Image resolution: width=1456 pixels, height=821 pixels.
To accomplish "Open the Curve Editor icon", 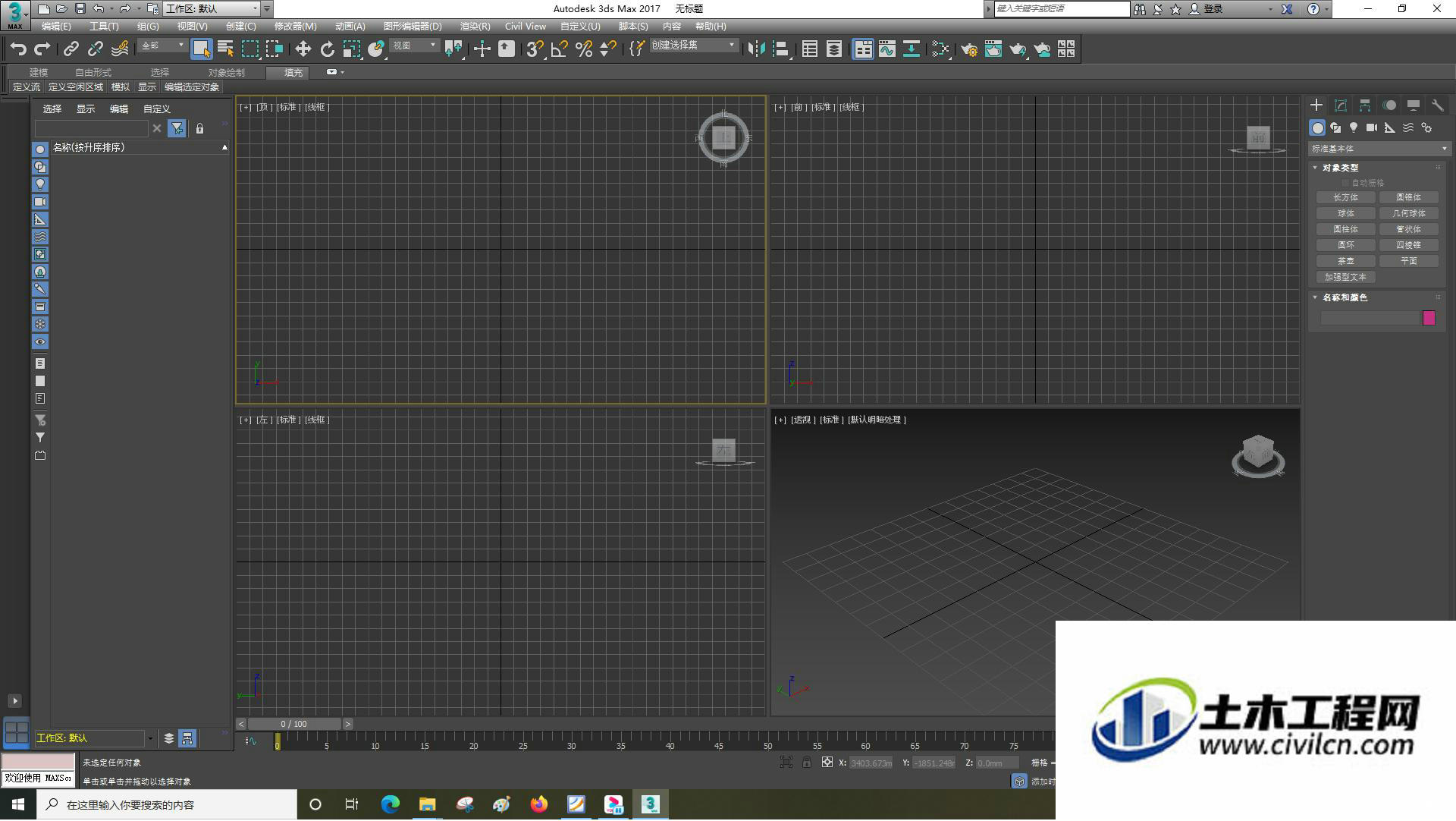I will pos(887,49).
